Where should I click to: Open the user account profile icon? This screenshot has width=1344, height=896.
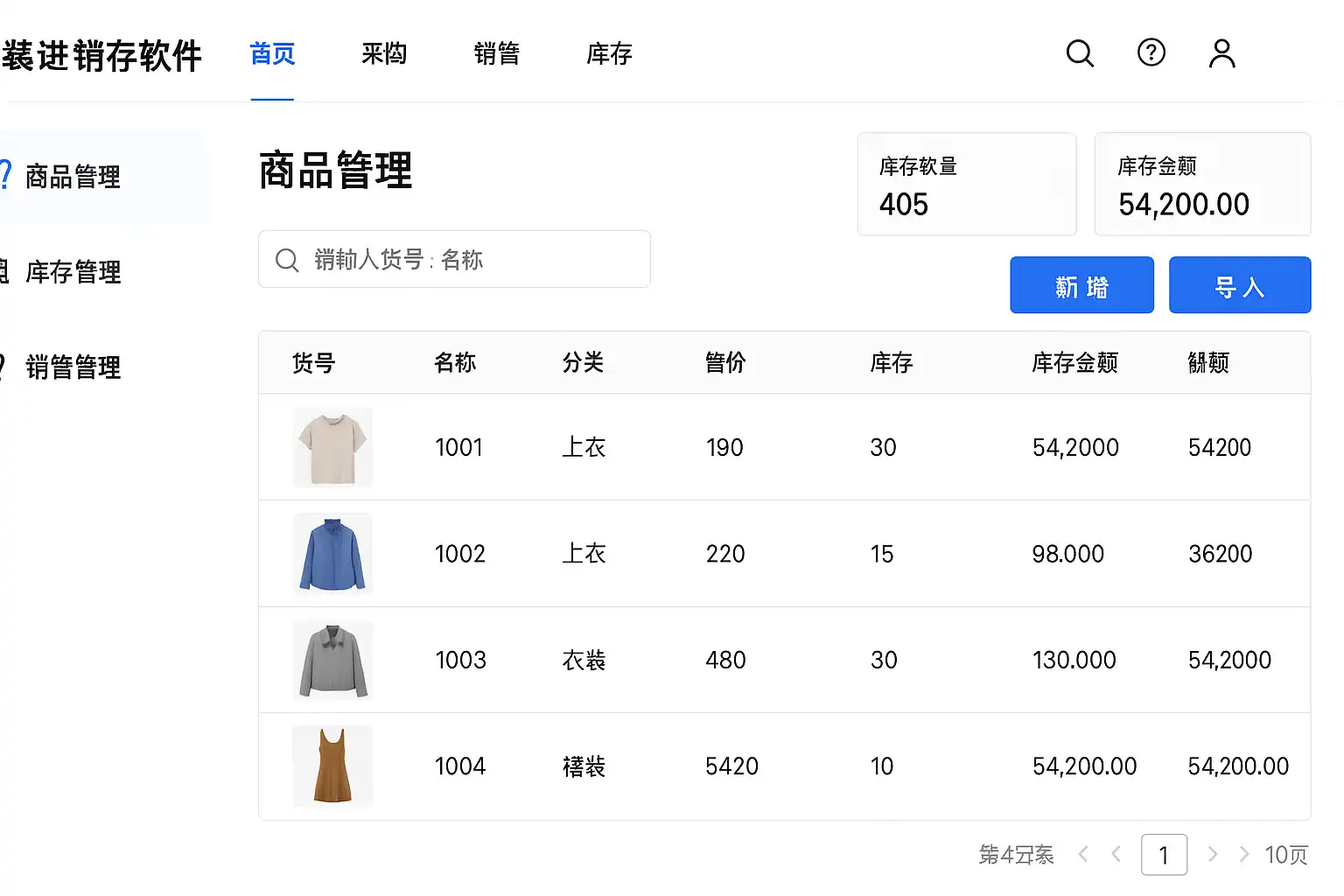pos(1221,53)
